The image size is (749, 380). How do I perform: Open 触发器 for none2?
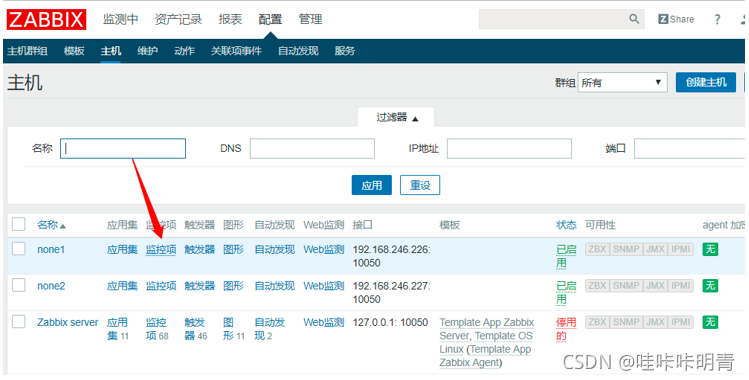point(200,285)
